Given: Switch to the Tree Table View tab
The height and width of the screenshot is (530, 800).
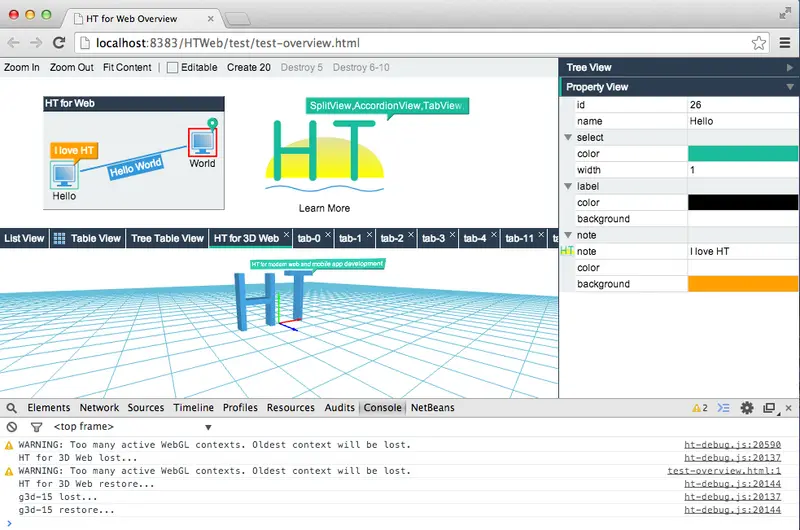Looking at the screenshot, I should point(167,238).
